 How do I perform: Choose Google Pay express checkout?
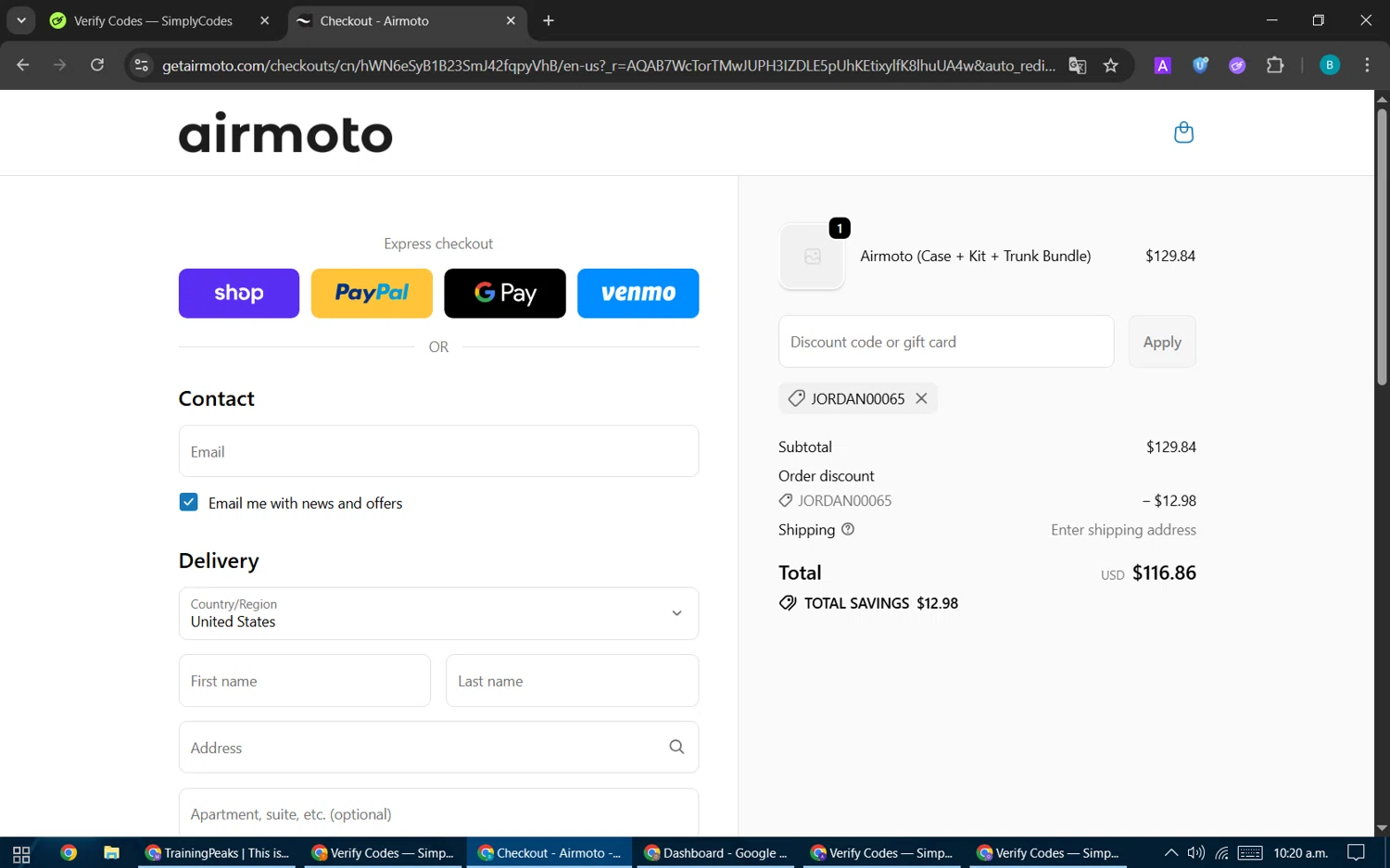click(505, 293)
